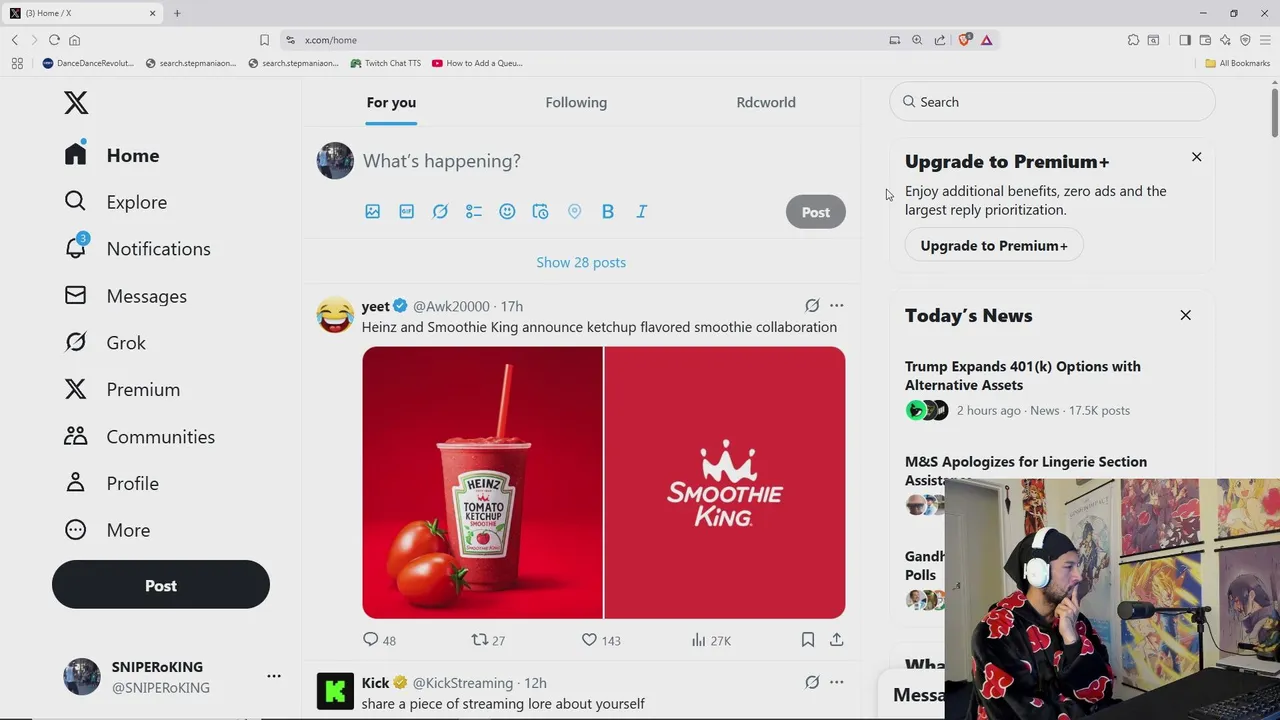Open Grok from the sidebar
1280x720 pixels.
pos(104,343)
